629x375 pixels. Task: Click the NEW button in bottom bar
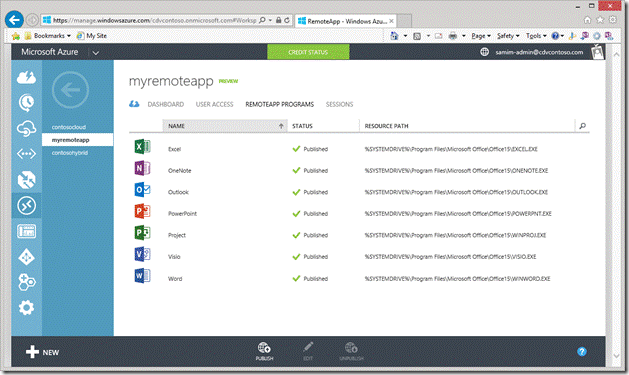(43, 352)
